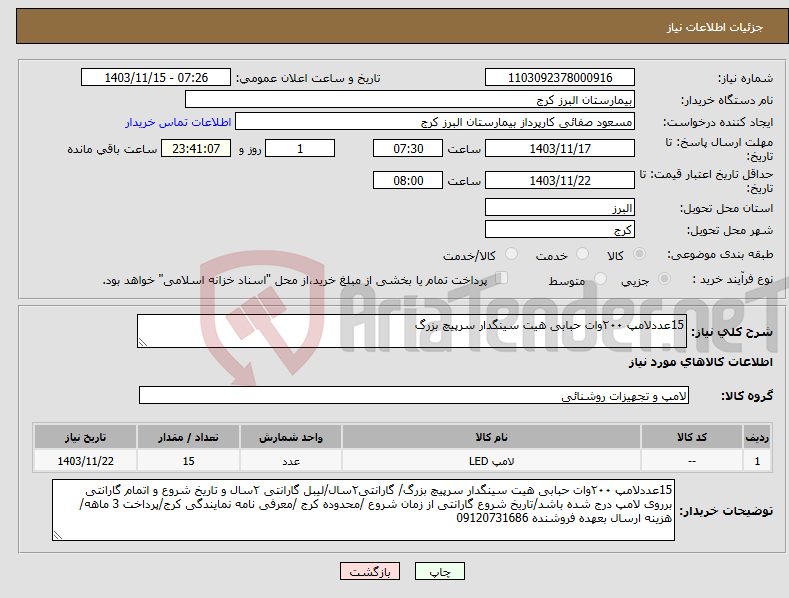The image size is (789, 598).
Task: Click the delivery city field کرج
Action: (560, 230)
